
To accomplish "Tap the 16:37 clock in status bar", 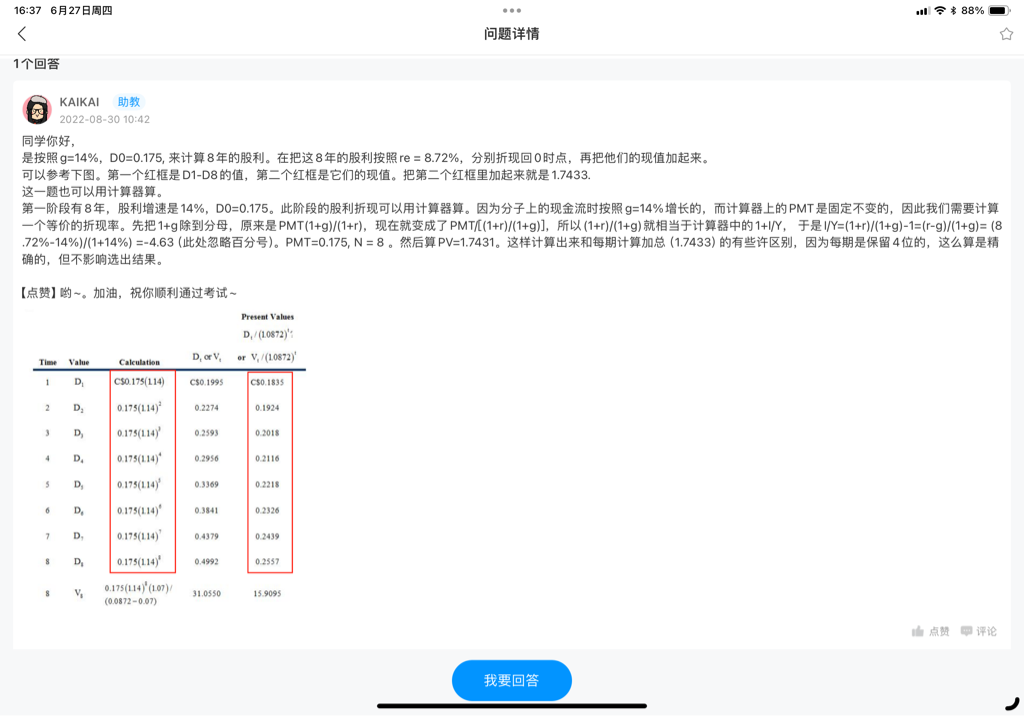I will click(x=28, y=11).
